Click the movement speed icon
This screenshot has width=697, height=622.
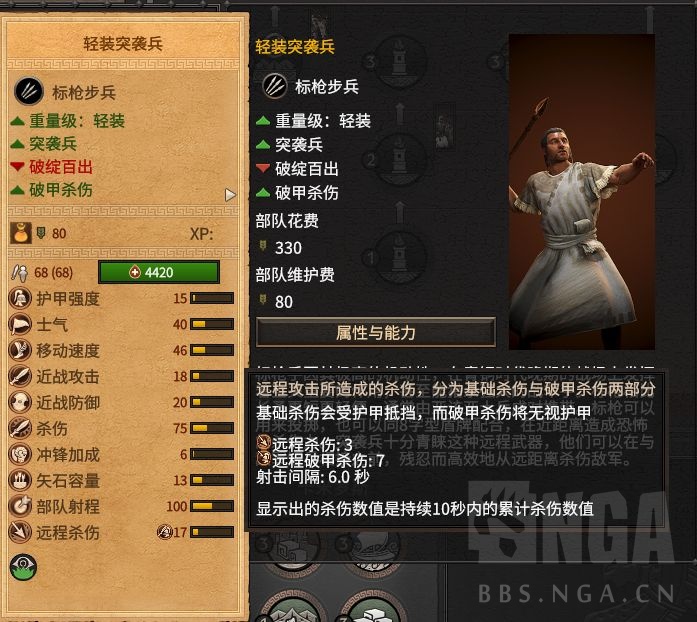tap(20, 350)
